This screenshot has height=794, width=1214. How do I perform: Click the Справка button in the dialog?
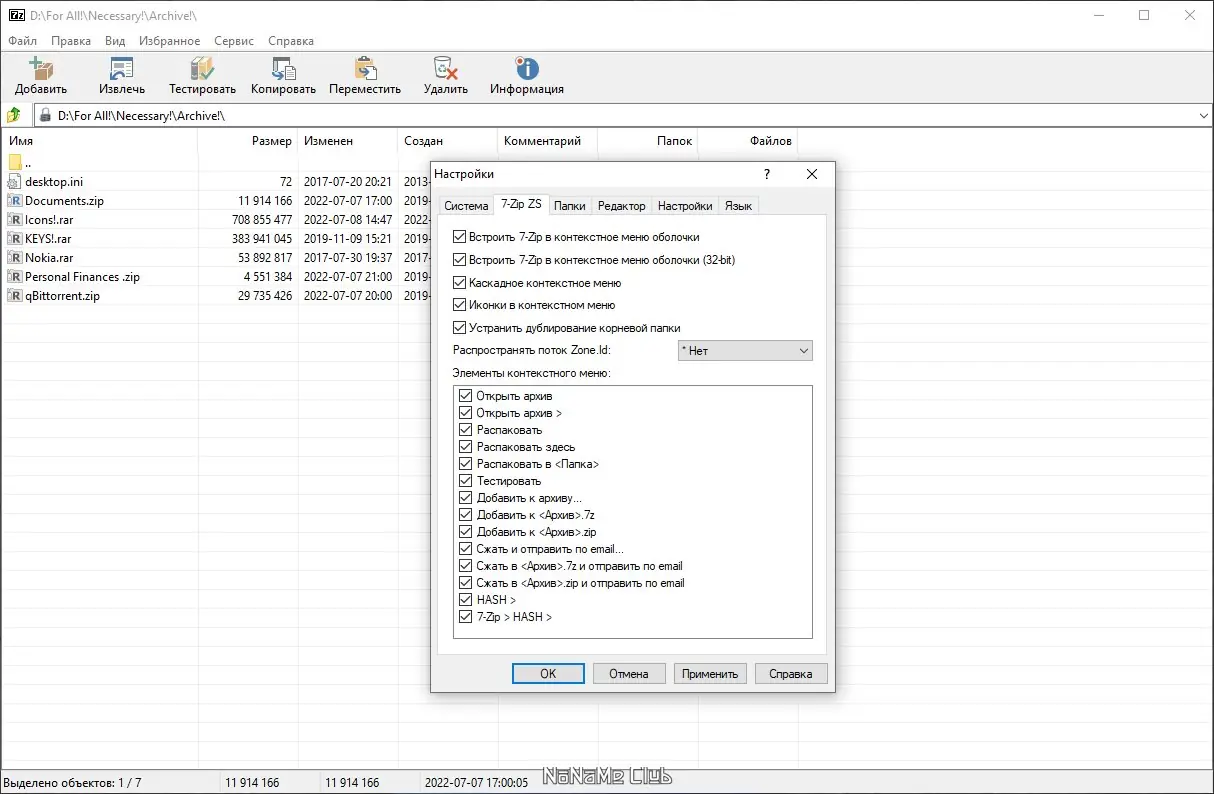(791, 674)
